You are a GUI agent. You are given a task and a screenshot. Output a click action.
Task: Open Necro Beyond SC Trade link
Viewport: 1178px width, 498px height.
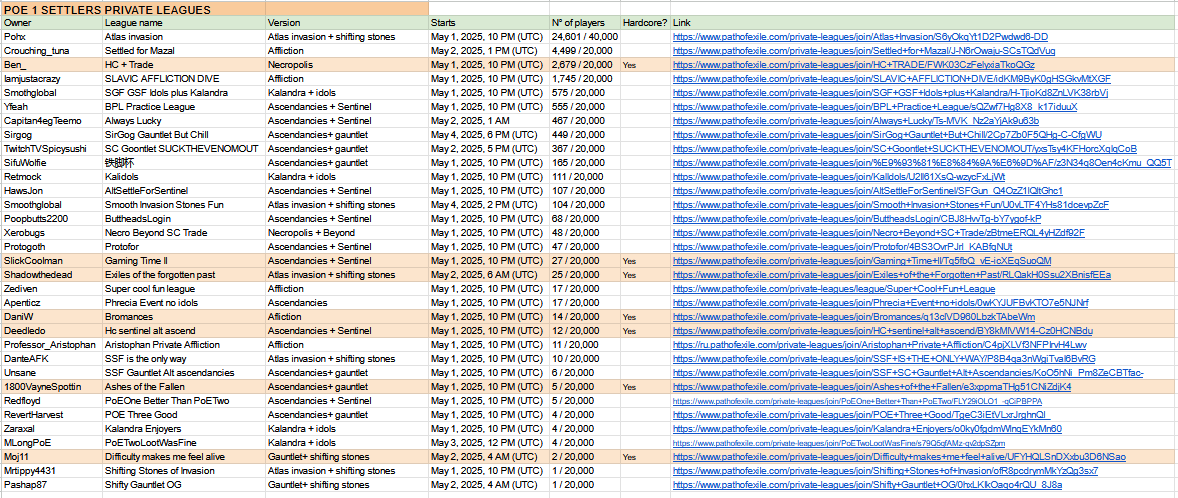[x=879, y=233]
